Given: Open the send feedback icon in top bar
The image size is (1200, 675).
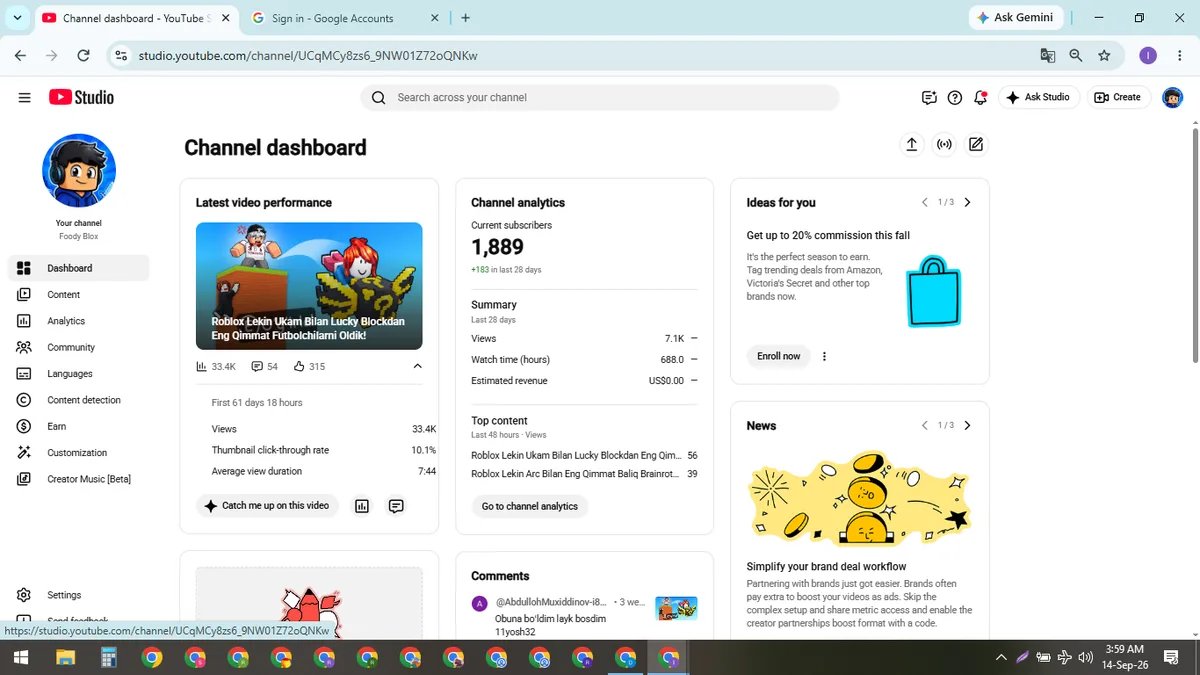Looking at the screenshot, I should pos(929,97).
